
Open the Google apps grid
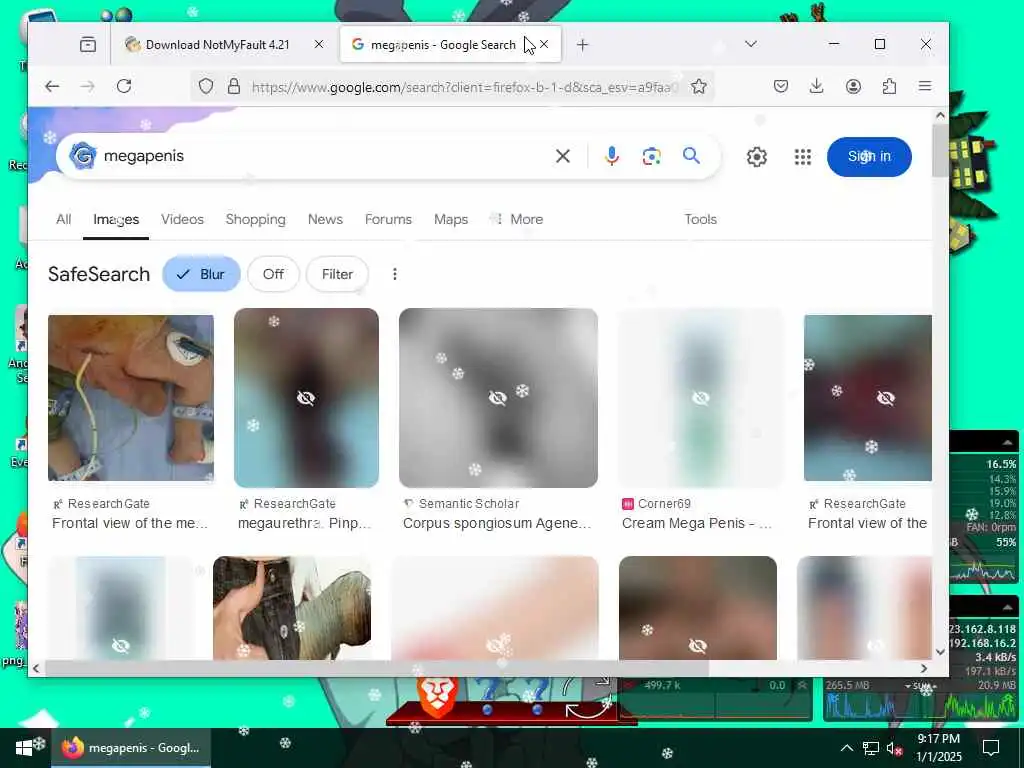tap(803, 157)
